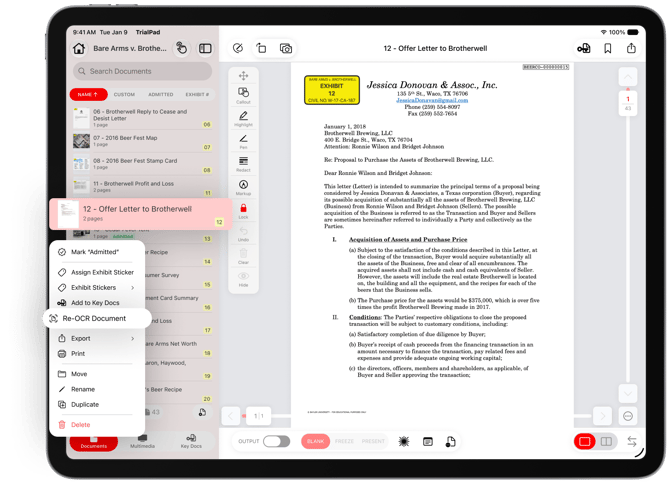Screen dimensions: 670x485
Task: Tap the annotation disable icon in top toolbar
Action: (238, 48)
